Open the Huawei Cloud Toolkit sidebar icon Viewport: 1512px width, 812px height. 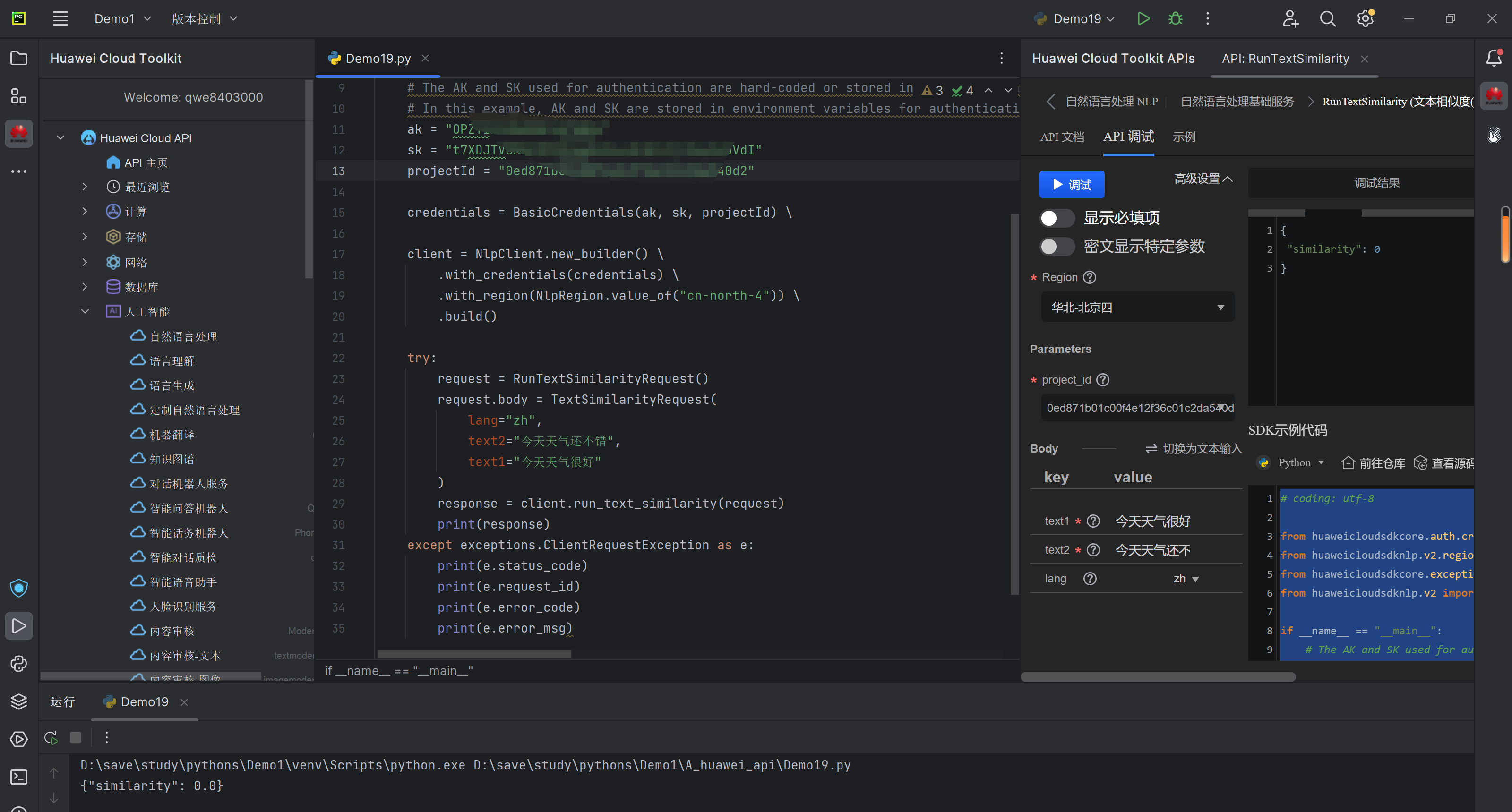coord(19,134)
